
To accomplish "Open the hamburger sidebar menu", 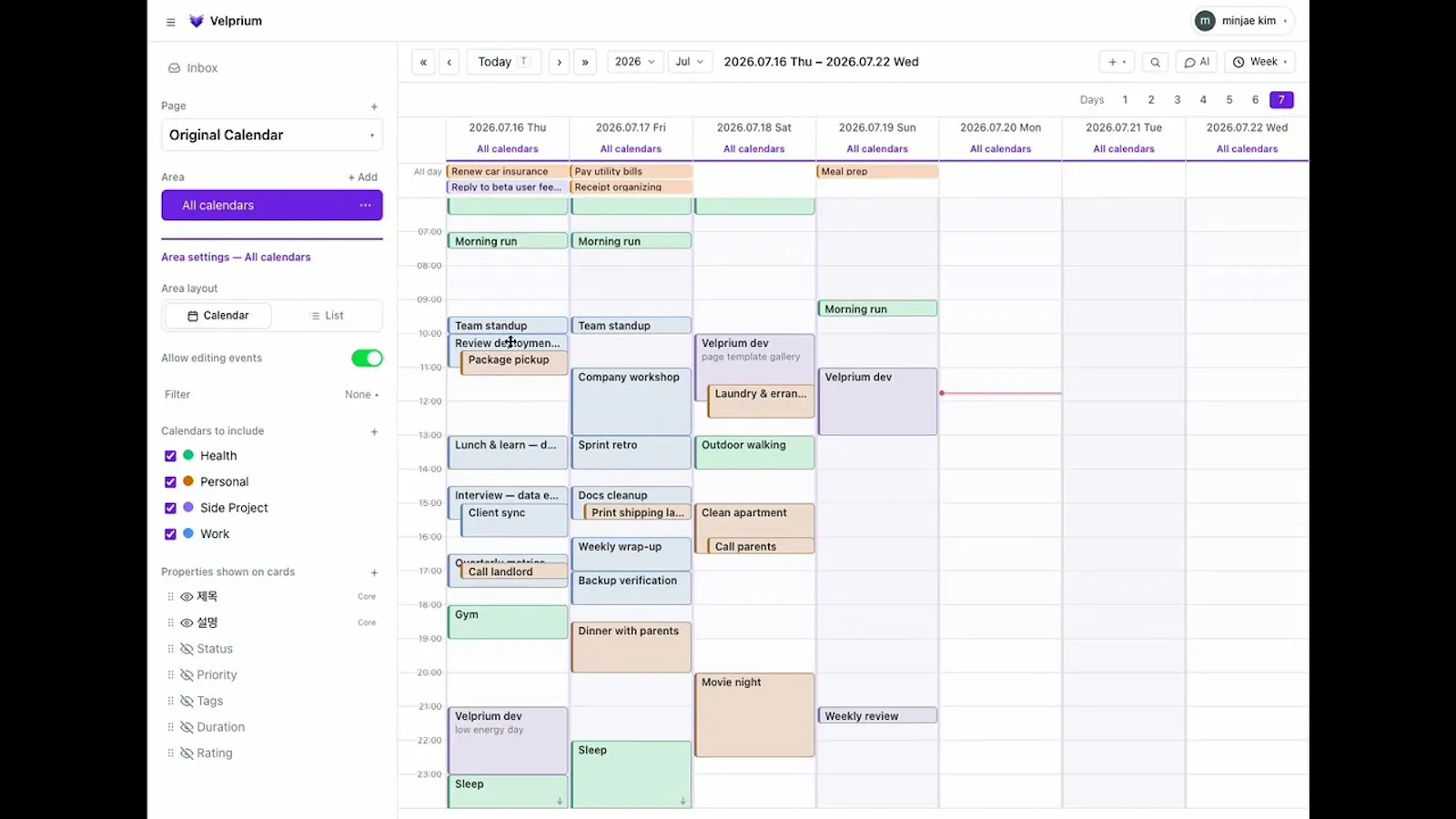I will [x=170, y=22].
